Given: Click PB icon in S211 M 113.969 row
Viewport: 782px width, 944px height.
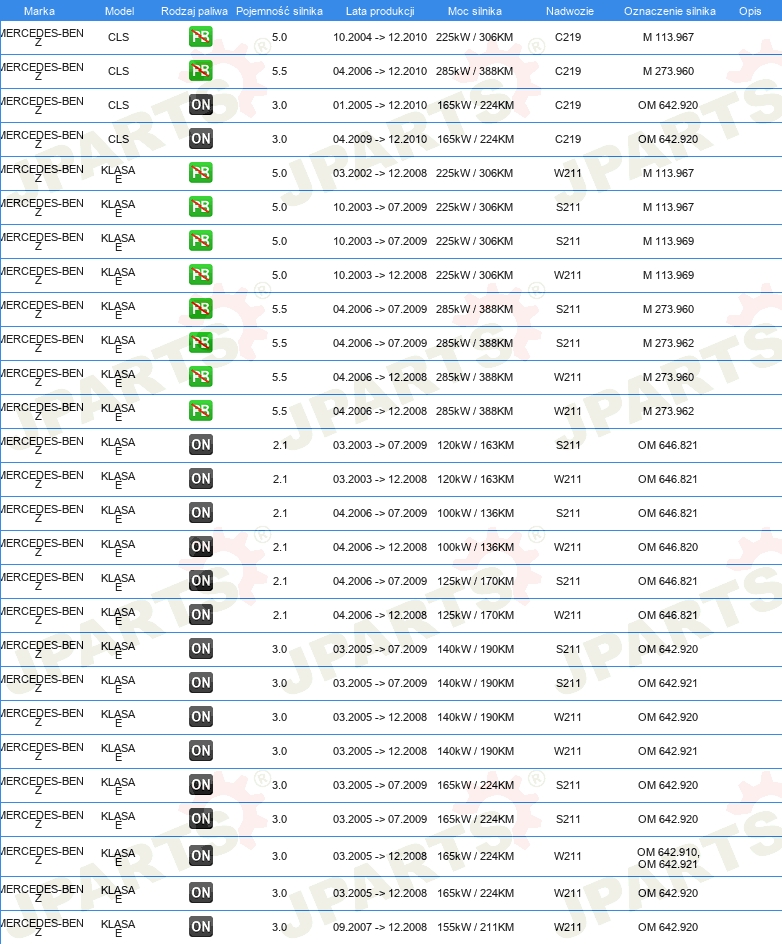Looking at the screenshot, I should tap(200, 241).
